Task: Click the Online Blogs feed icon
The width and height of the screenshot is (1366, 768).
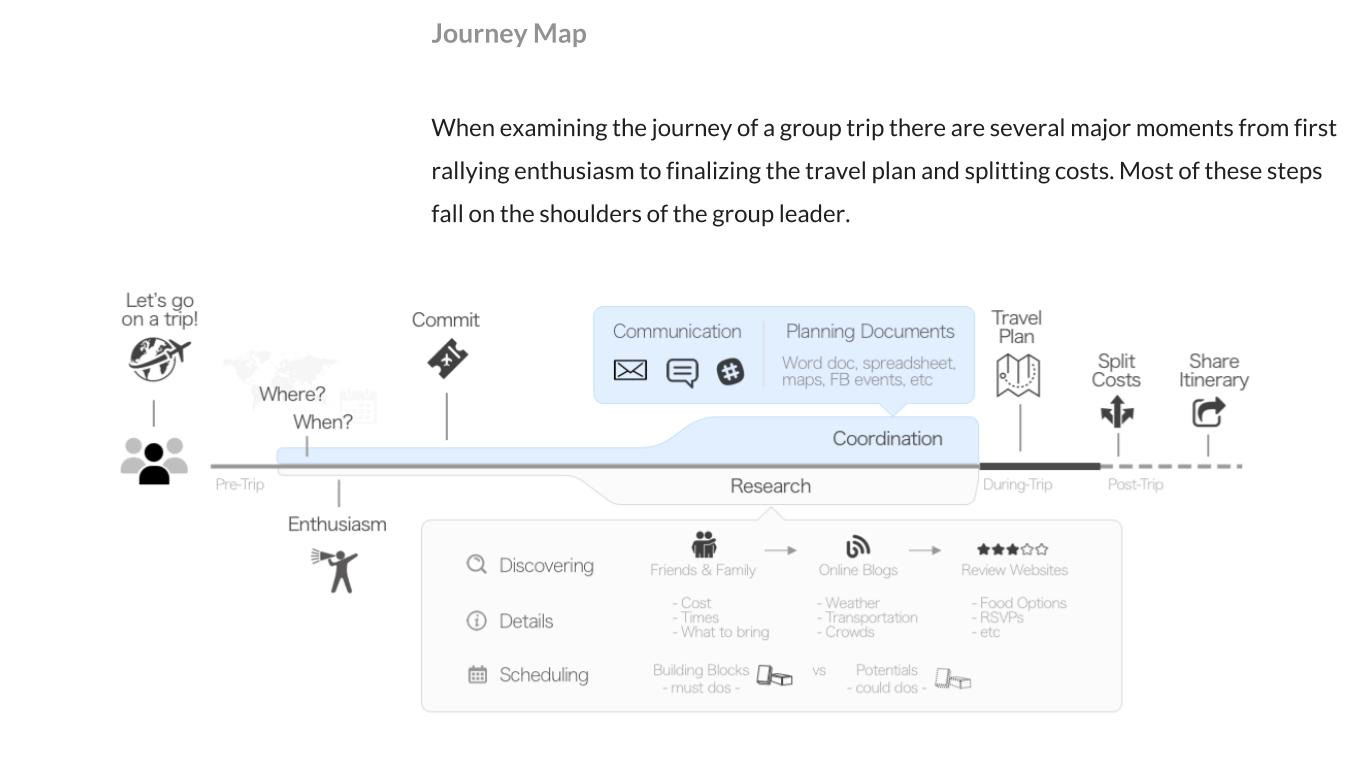Action: (x=858, y=547)
